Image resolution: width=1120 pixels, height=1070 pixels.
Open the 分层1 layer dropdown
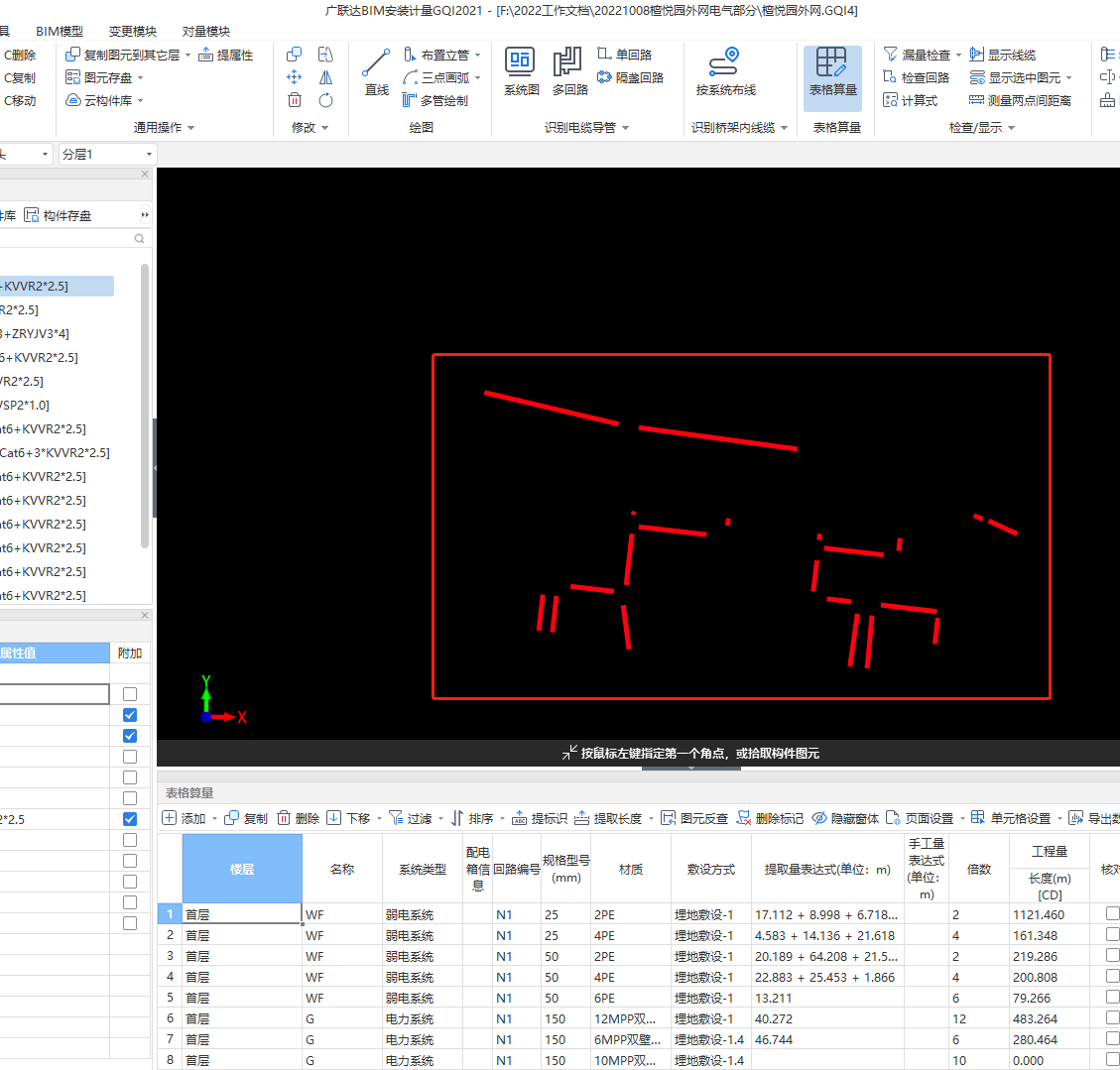[107, 154]
